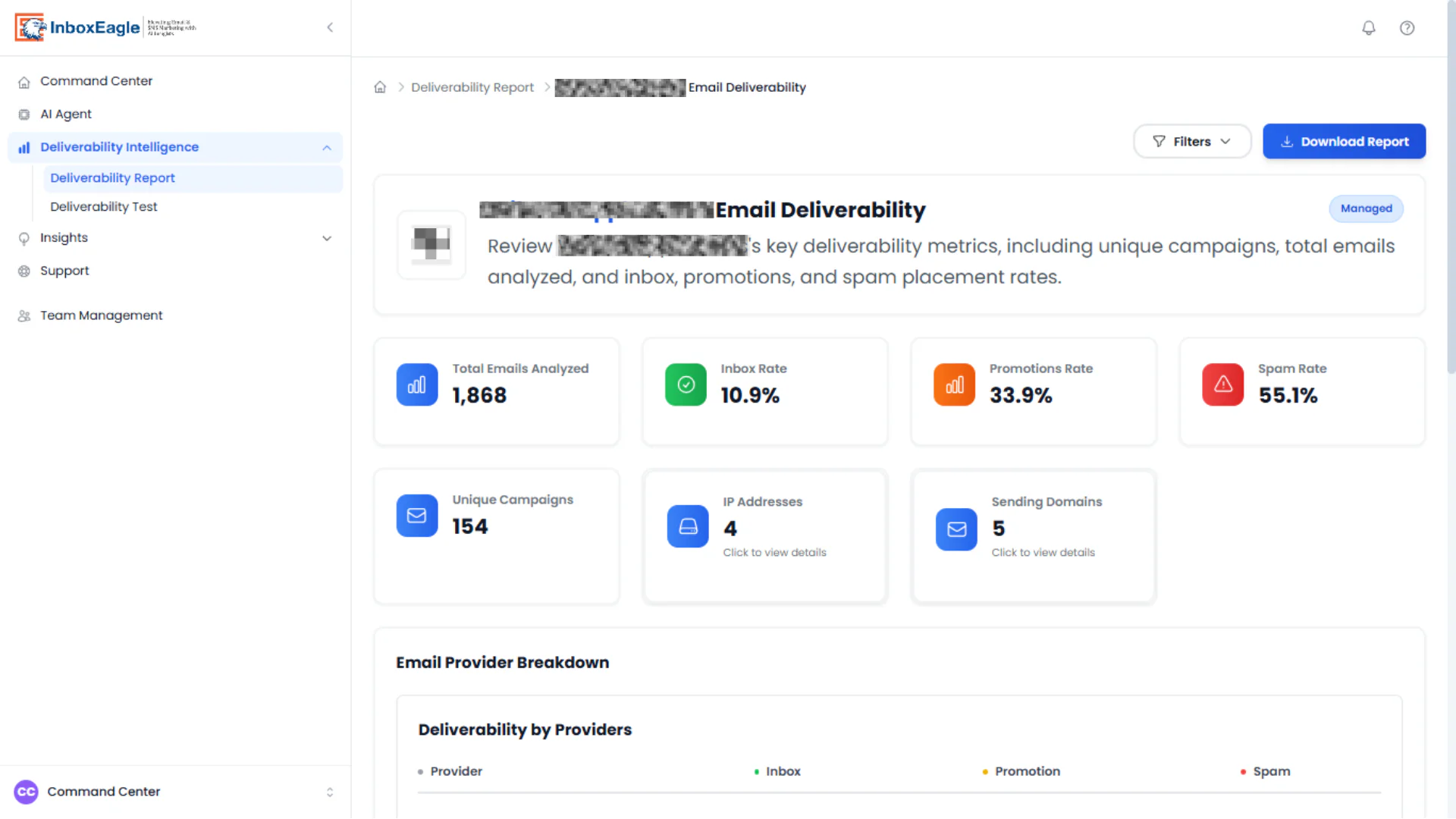This screenshot has height=819, width=1456.
Task: Click the Promotion column header
Action: [1028, 771]
